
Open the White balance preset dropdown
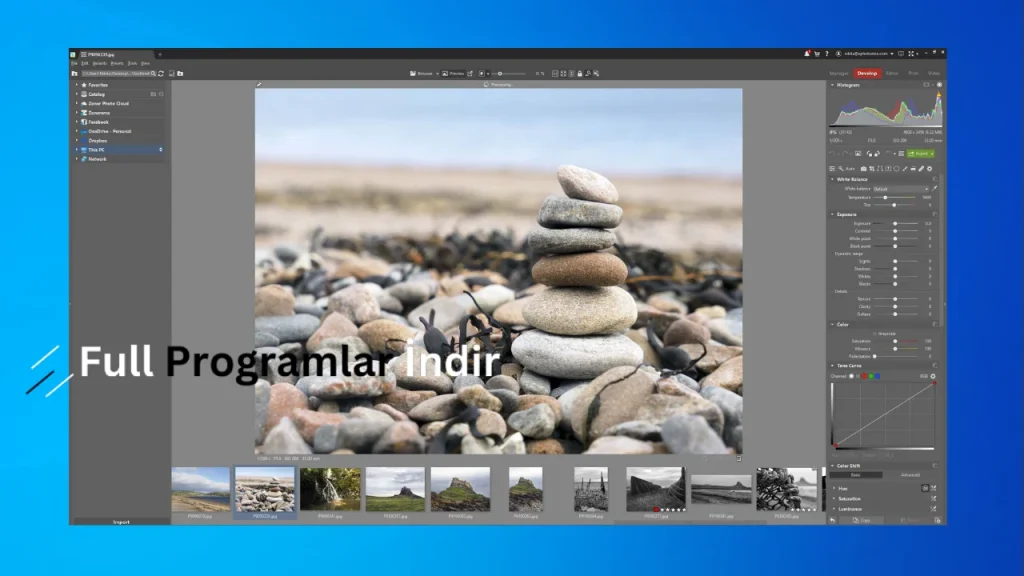(x=901, y=189)
